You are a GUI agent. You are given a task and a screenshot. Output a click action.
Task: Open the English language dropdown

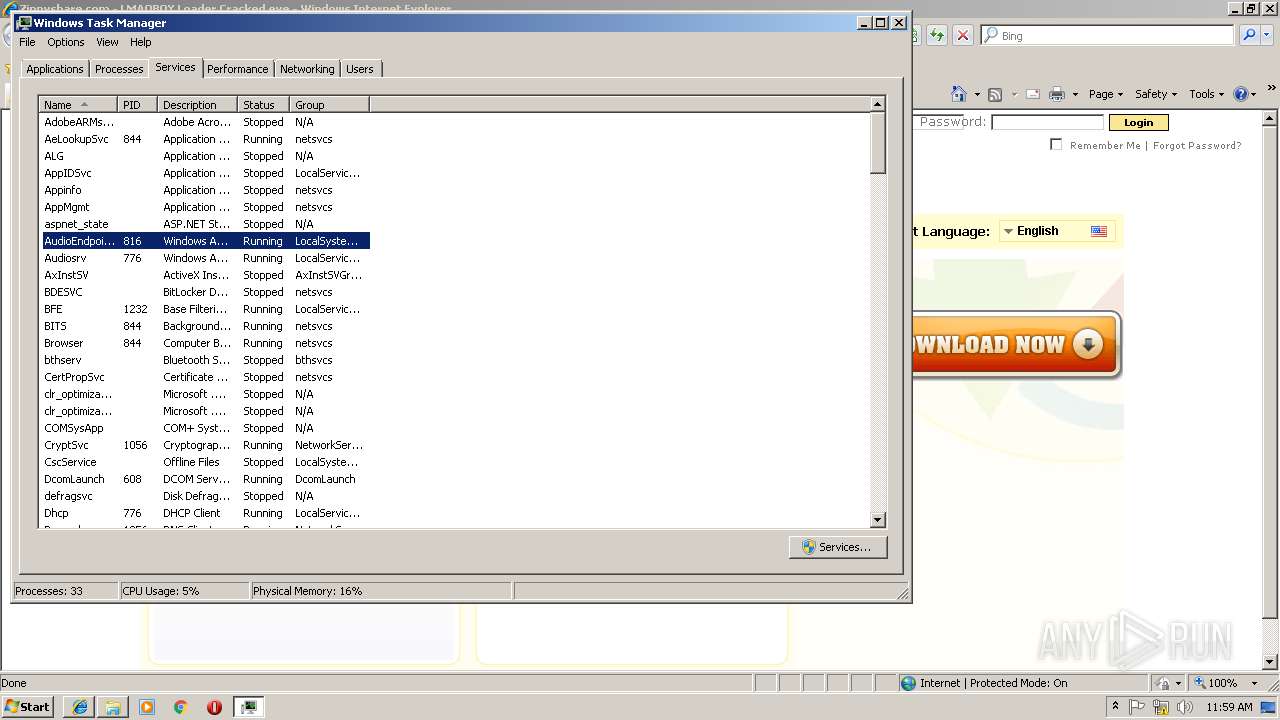click(1055, 231)
